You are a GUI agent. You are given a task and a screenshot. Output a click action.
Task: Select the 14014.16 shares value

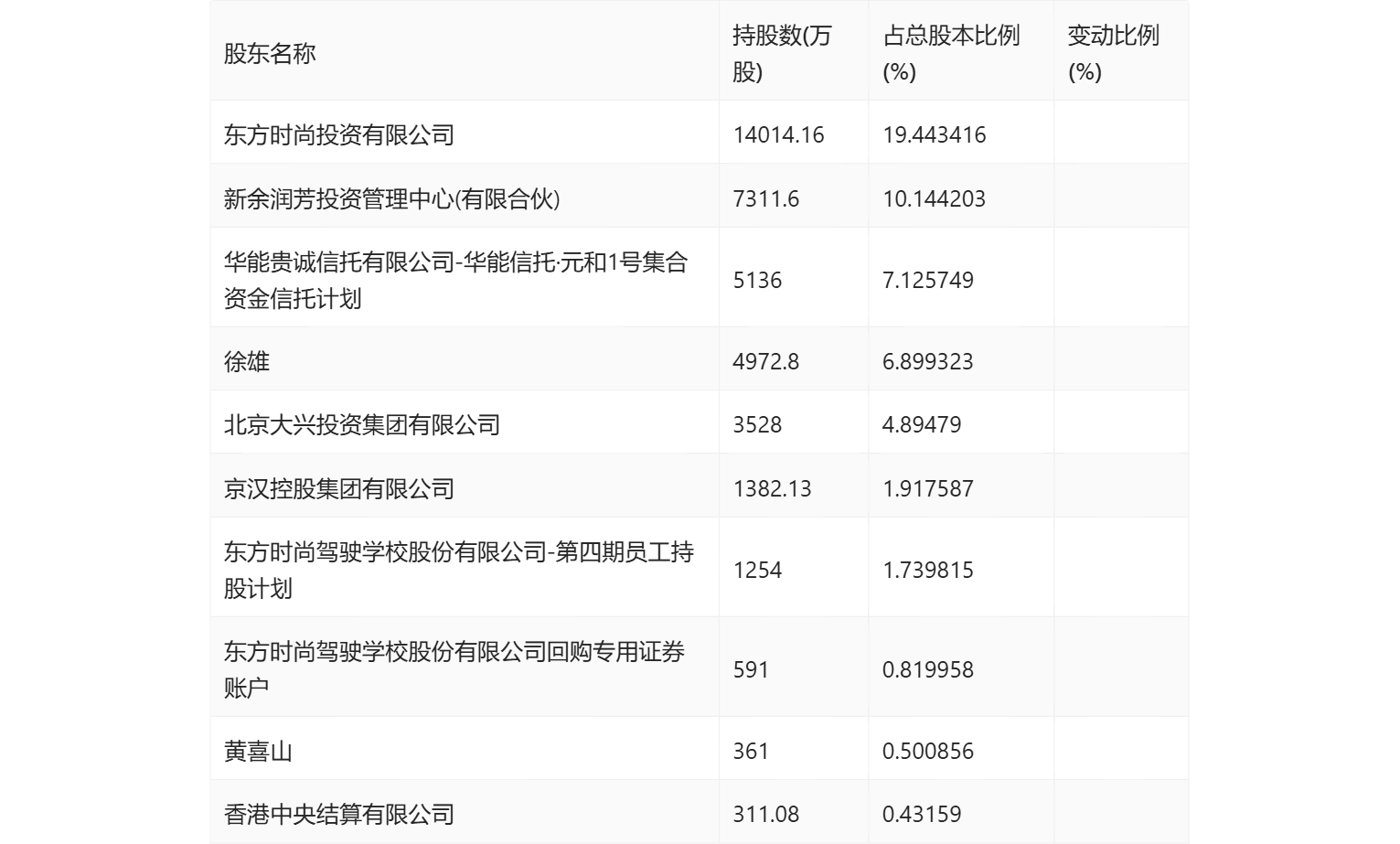[778, 134]
